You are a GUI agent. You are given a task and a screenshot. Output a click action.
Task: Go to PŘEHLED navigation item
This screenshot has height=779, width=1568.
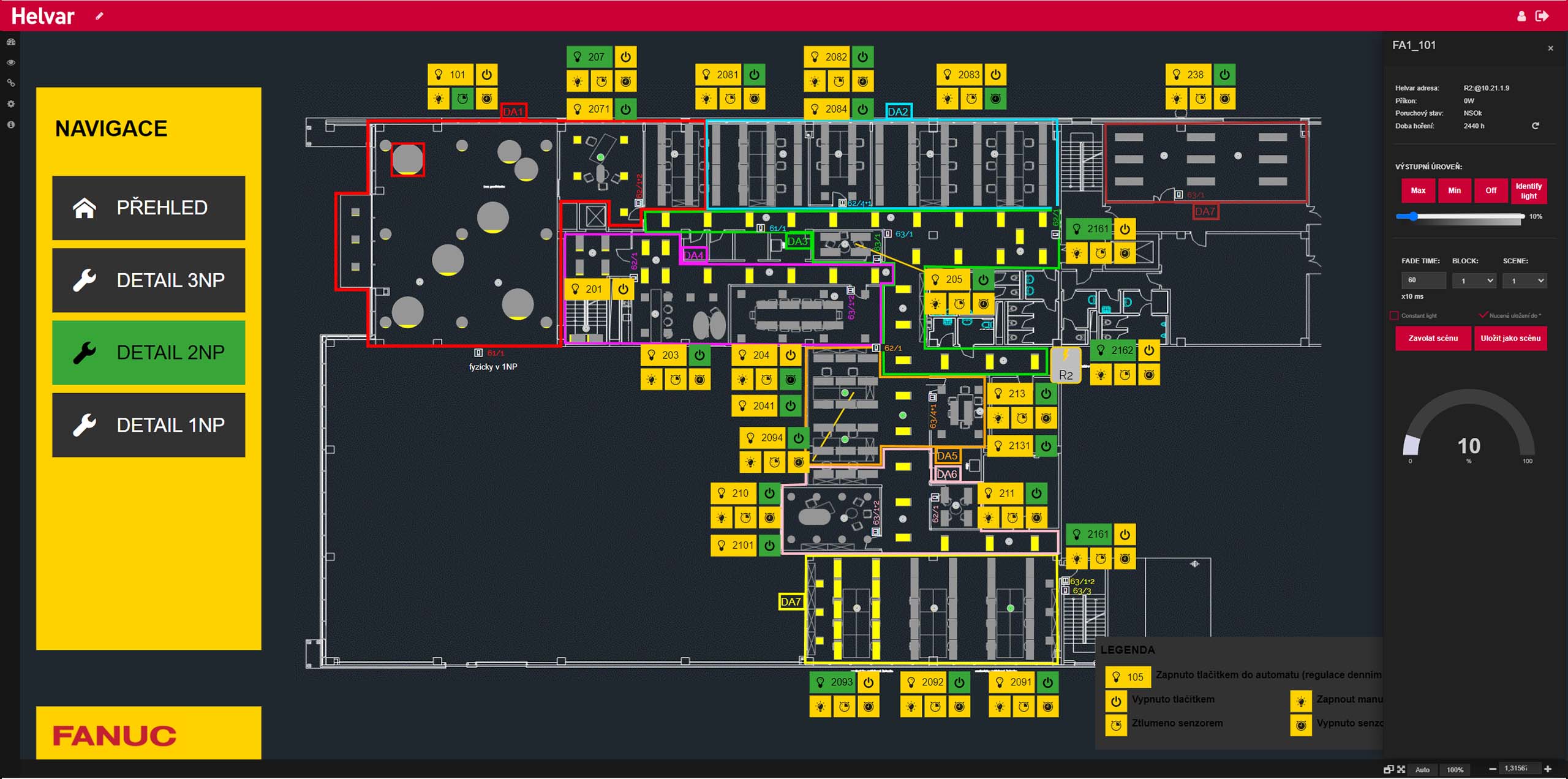(148, 208)
